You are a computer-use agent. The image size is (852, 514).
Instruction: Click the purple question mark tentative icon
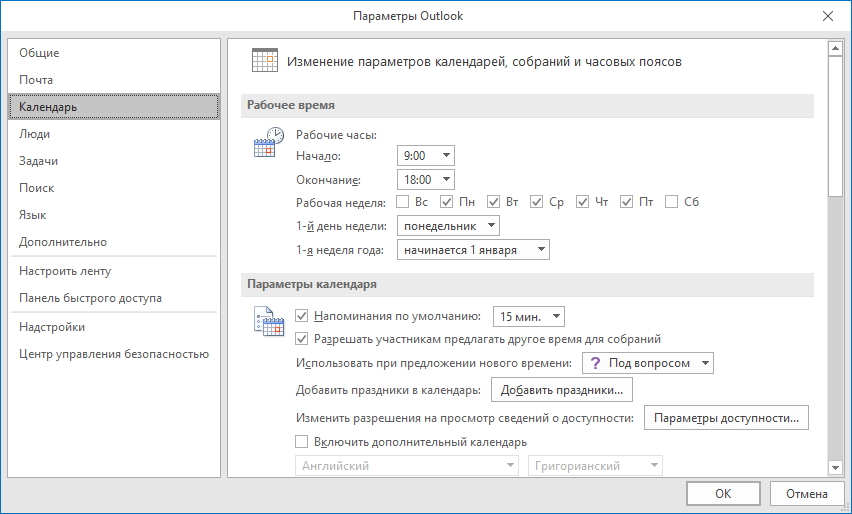pos(595,363)
